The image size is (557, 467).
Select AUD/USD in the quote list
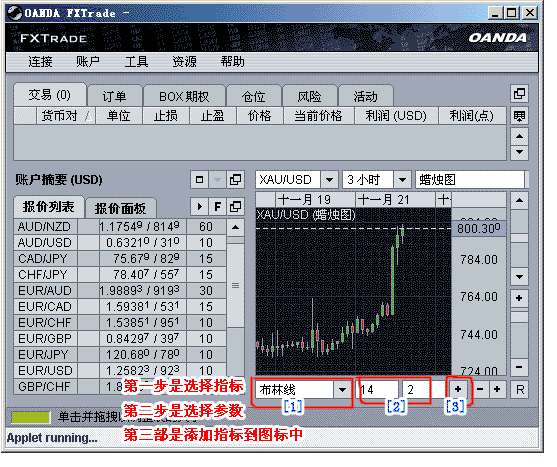pos(120,243)
